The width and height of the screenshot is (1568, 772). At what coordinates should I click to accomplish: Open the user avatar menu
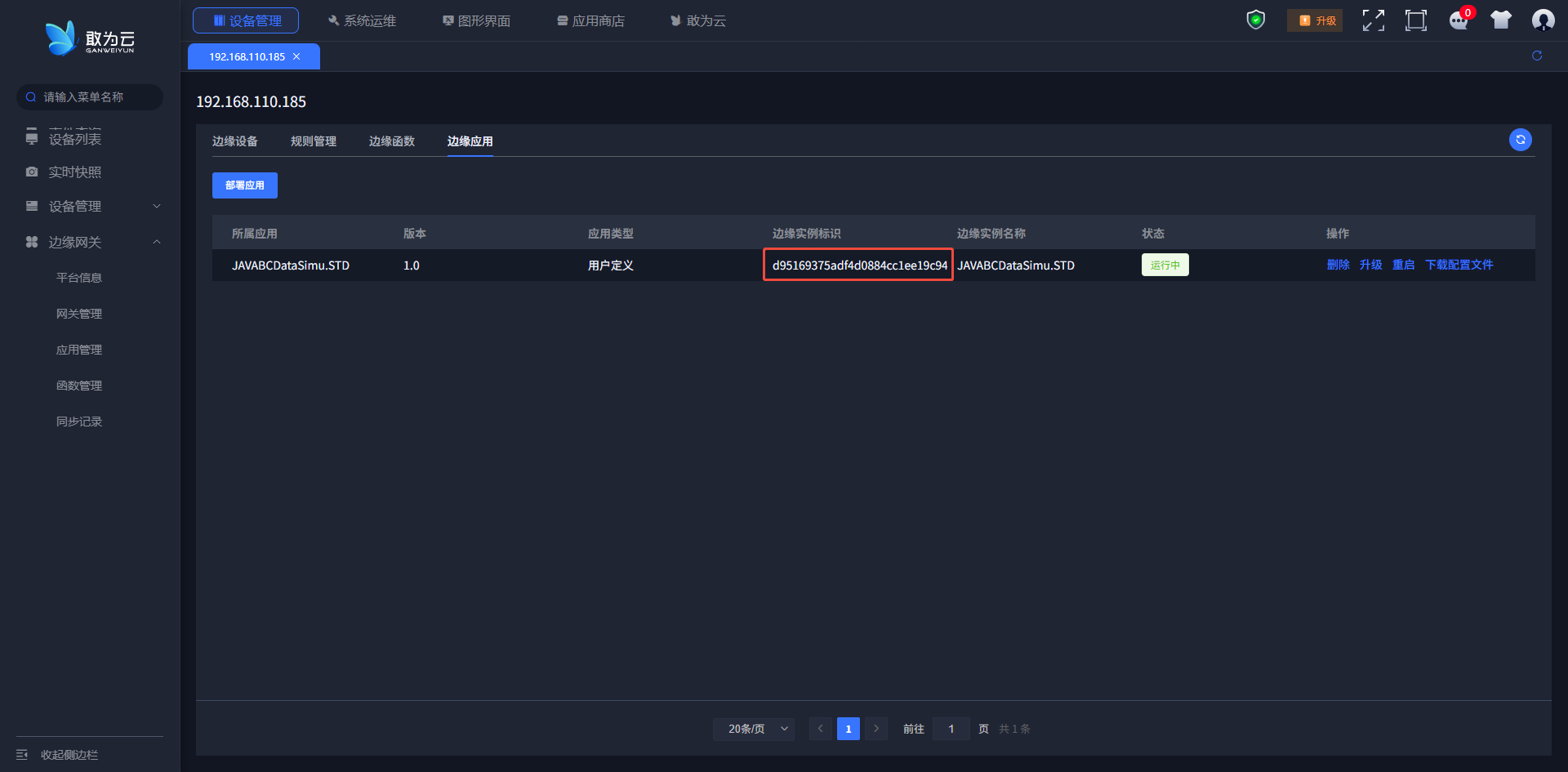1543,20
